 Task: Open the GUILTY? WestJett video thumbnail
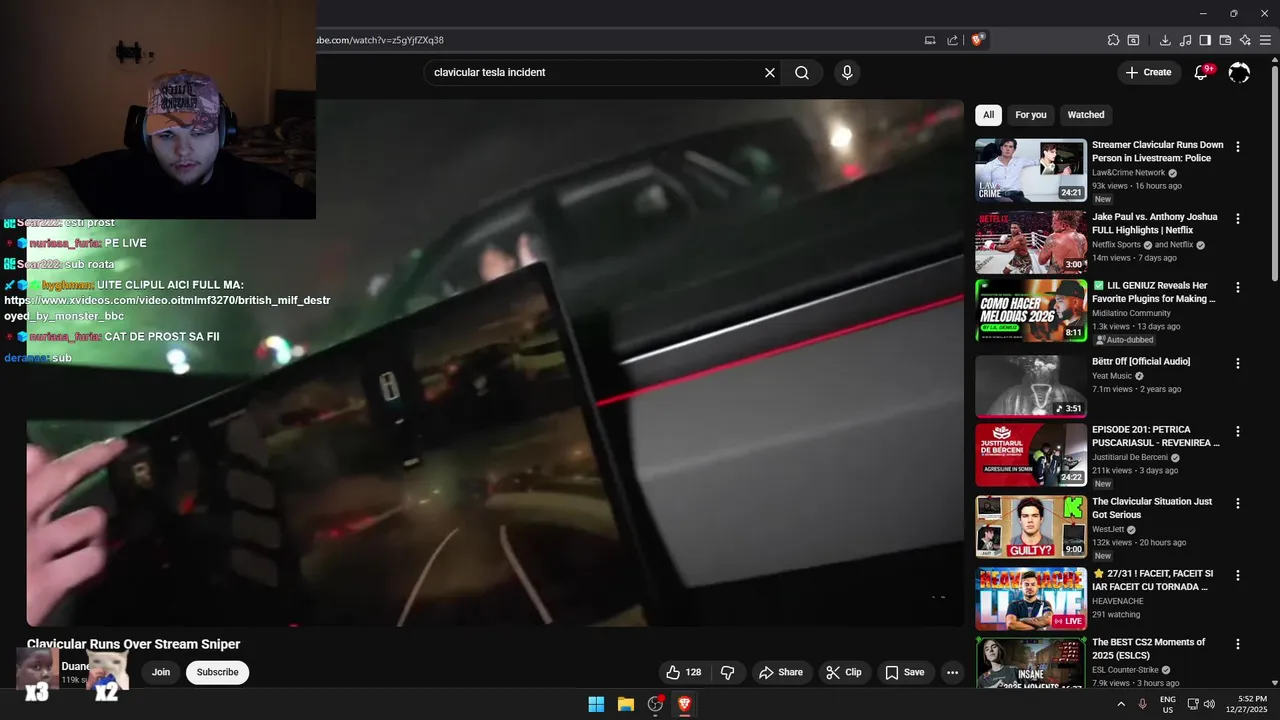pos(1031,527)
